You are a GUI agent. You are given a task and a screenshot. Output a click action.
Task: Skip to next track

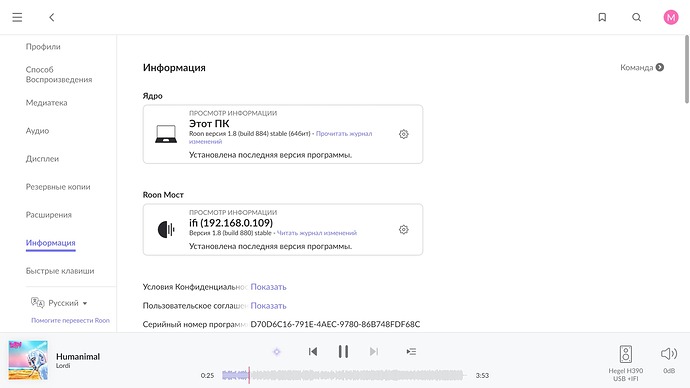[374, 351]
